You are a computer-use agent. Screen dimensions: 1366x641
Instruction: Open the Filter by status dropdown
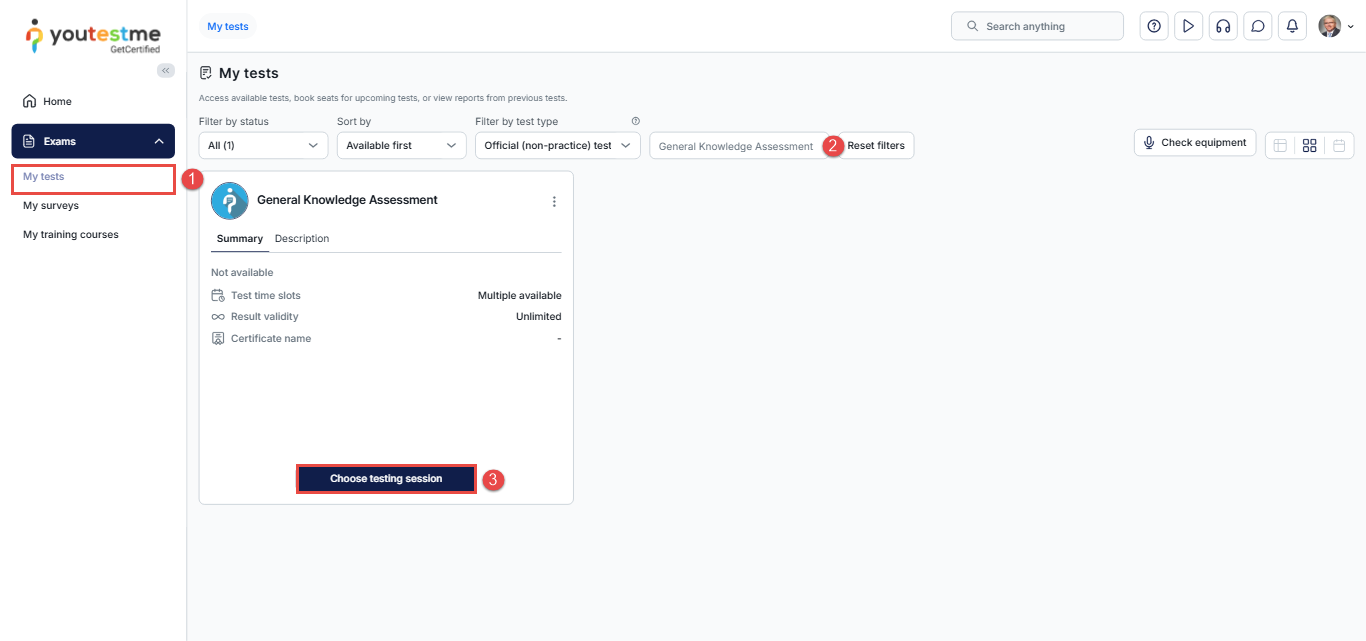263,145
